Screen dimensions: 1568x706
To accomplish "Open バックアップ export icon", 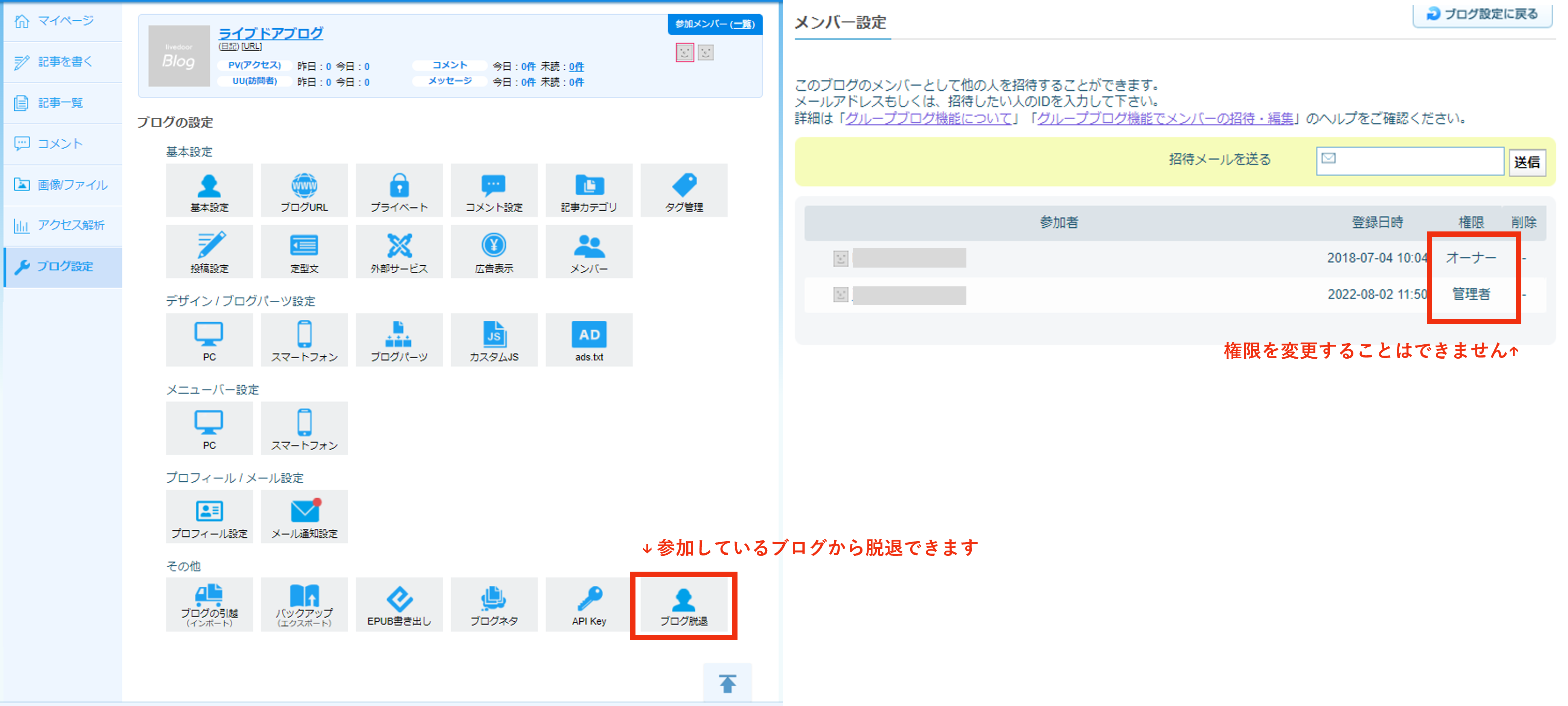I will (x=304, y=604).
